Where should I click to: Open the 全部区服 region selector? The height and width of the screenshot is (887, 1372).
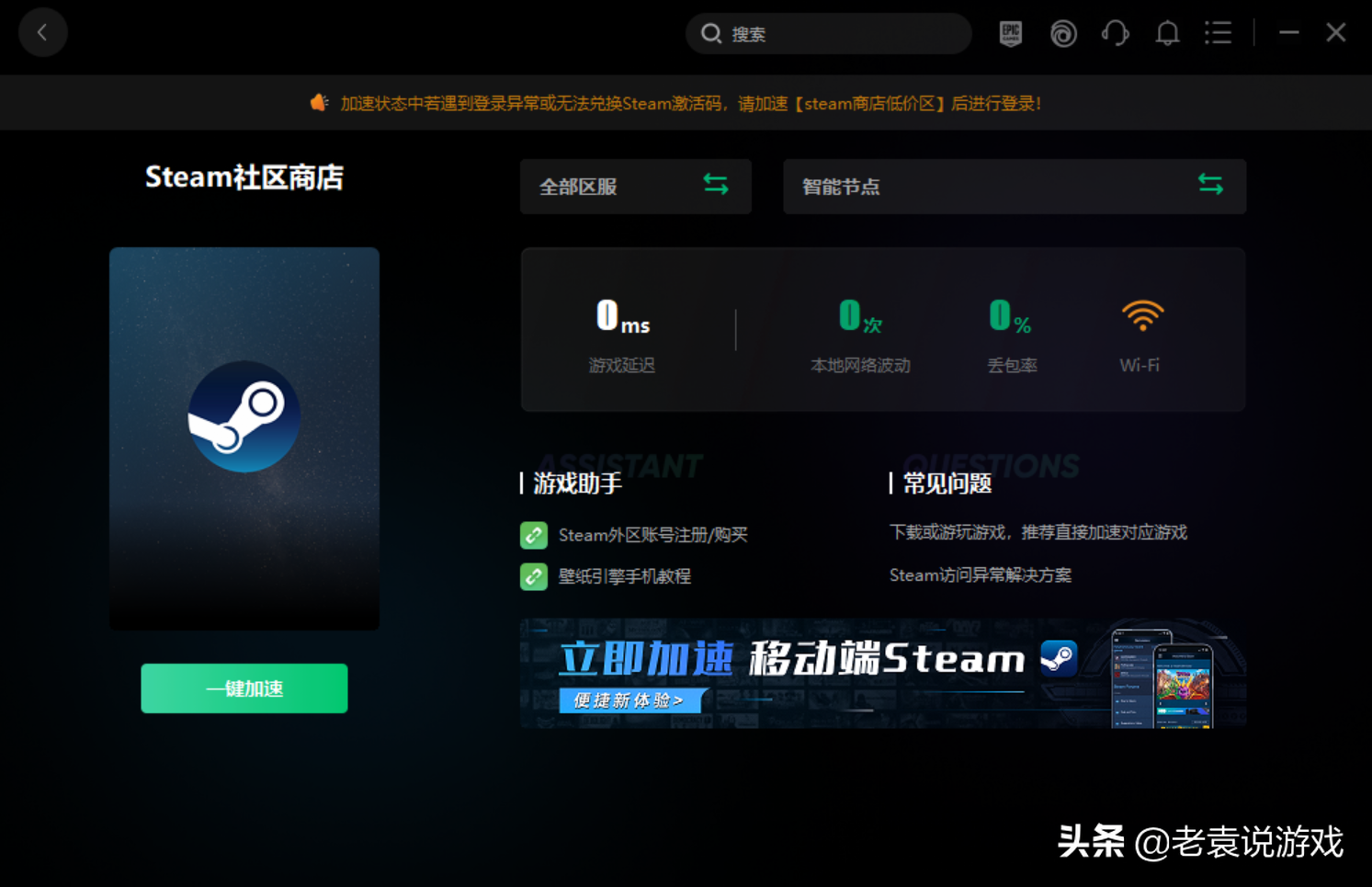point(635,187)
